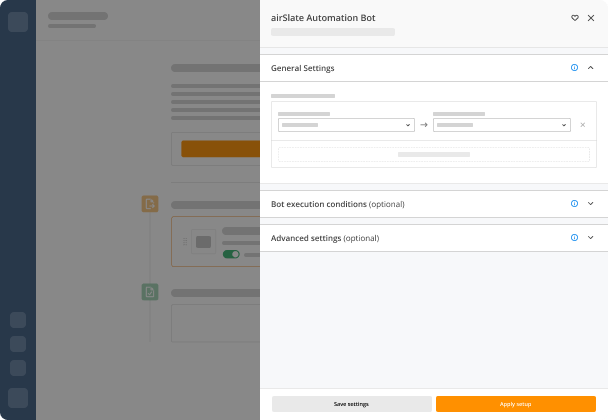
Task: Open Bot execution conditions info icon
Action: tap(574, 204)
